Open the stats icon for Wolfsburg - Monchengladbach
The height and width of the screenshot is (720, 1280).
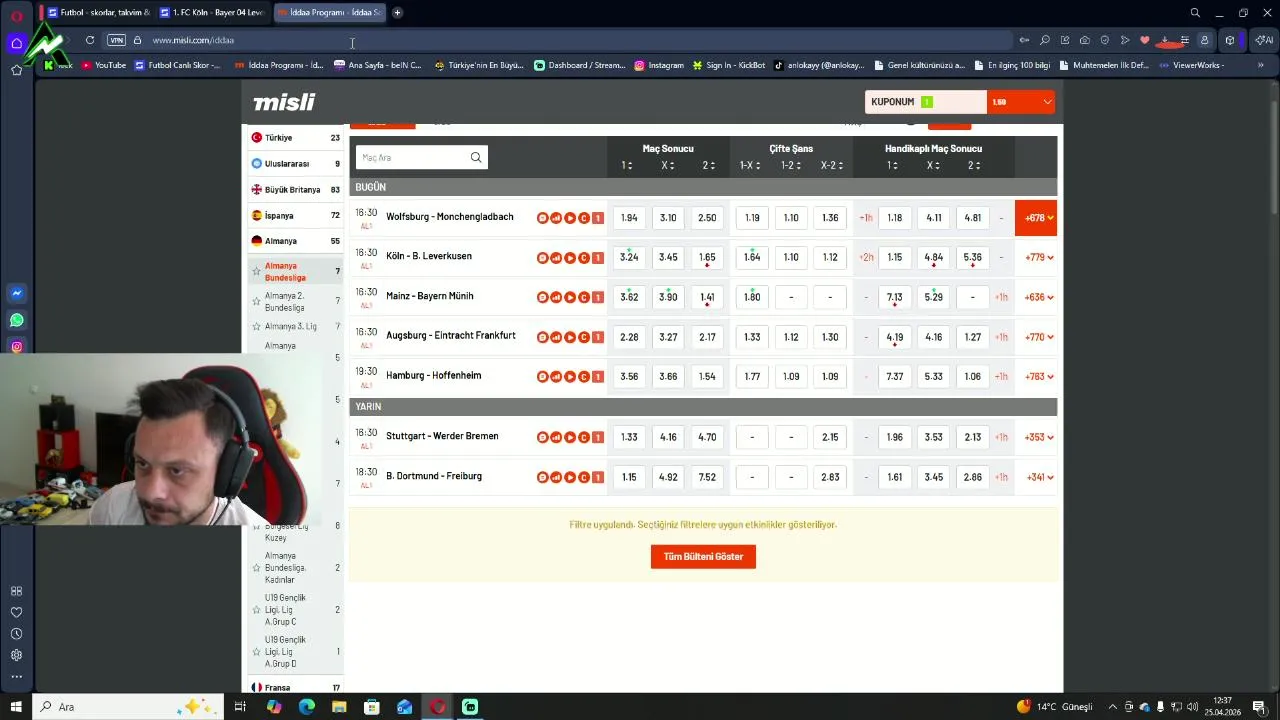point(556,218)
